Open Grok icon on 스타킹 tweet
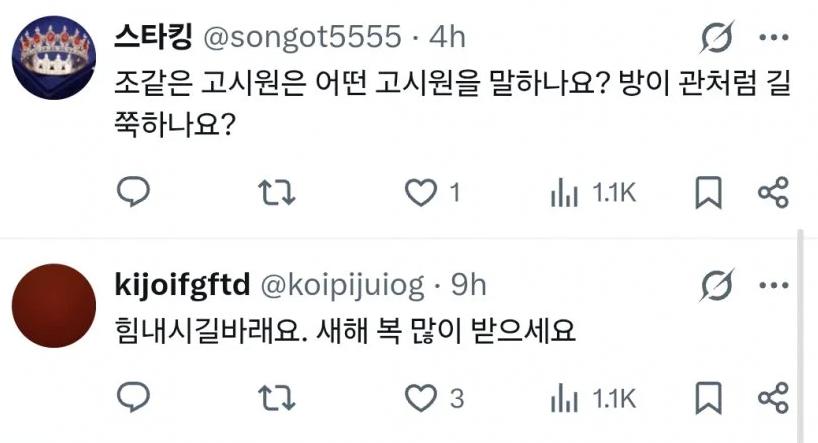The height and width of the screenshot is (443, 818). pos(718,39)
